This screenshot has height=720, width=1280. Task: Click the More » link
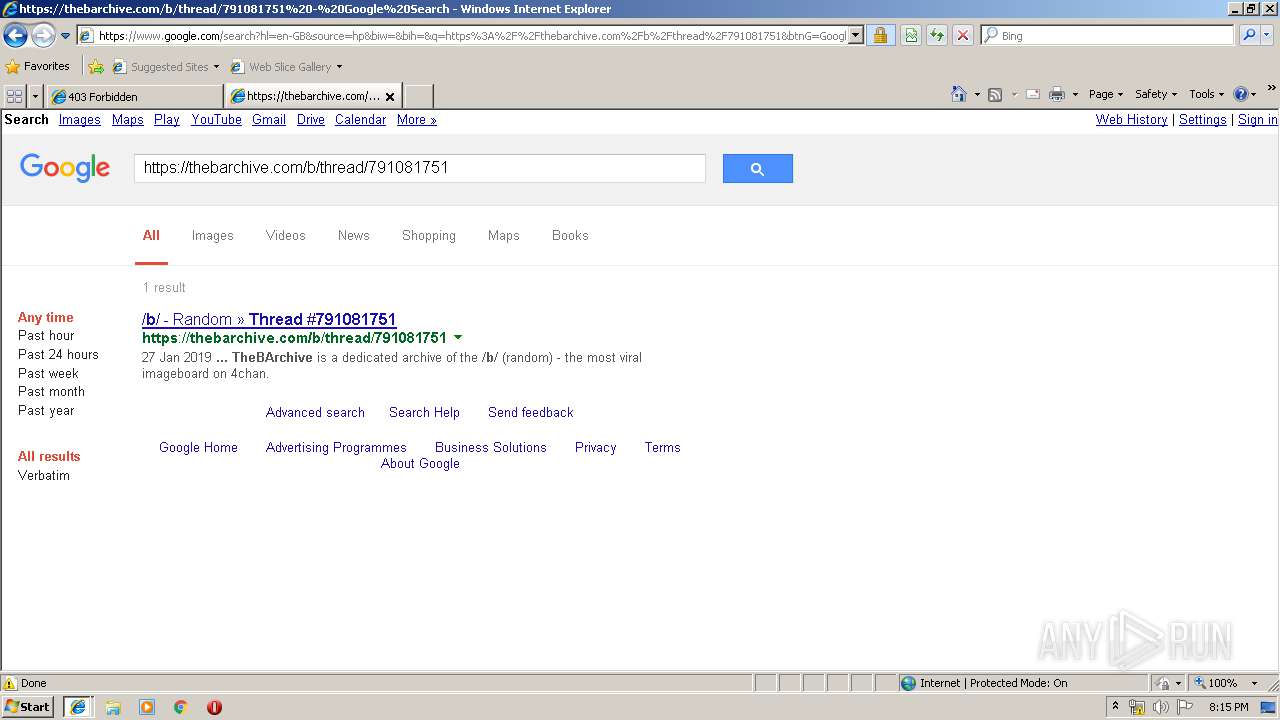[x=417, y=119]
